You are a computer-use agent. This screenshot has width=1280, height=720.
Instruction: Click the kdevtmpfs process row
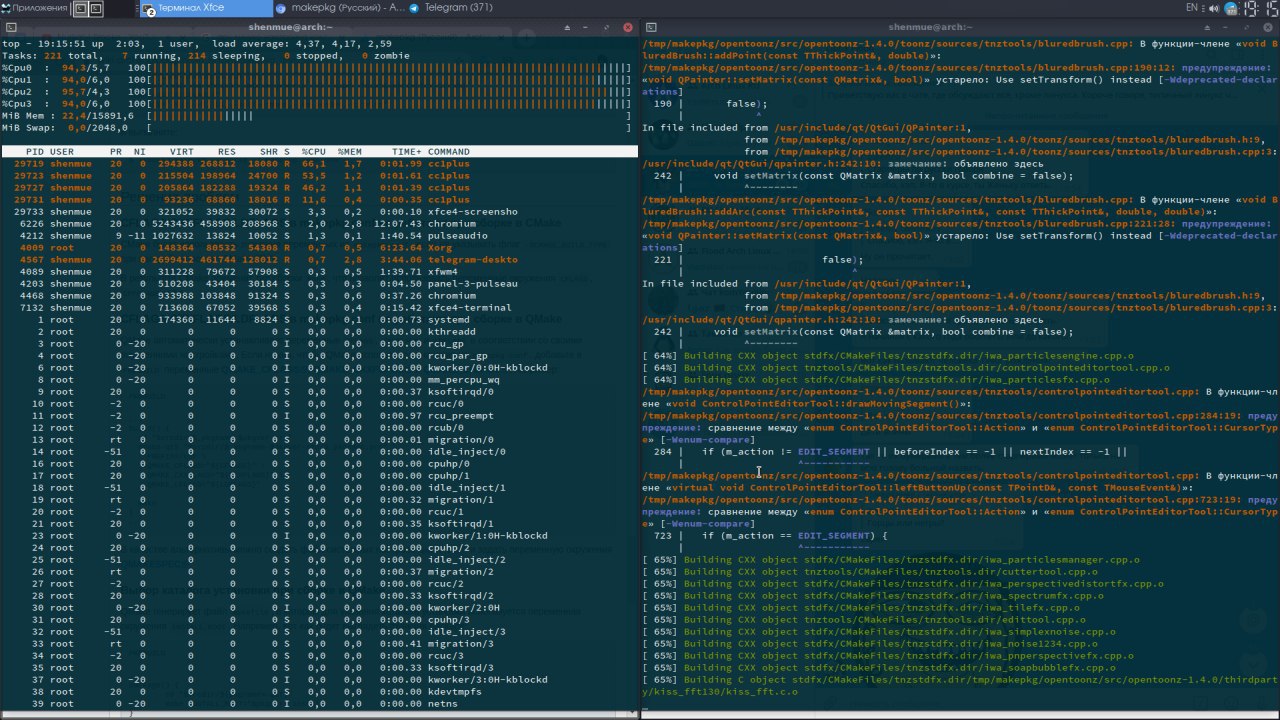click(x=319, y=692)
